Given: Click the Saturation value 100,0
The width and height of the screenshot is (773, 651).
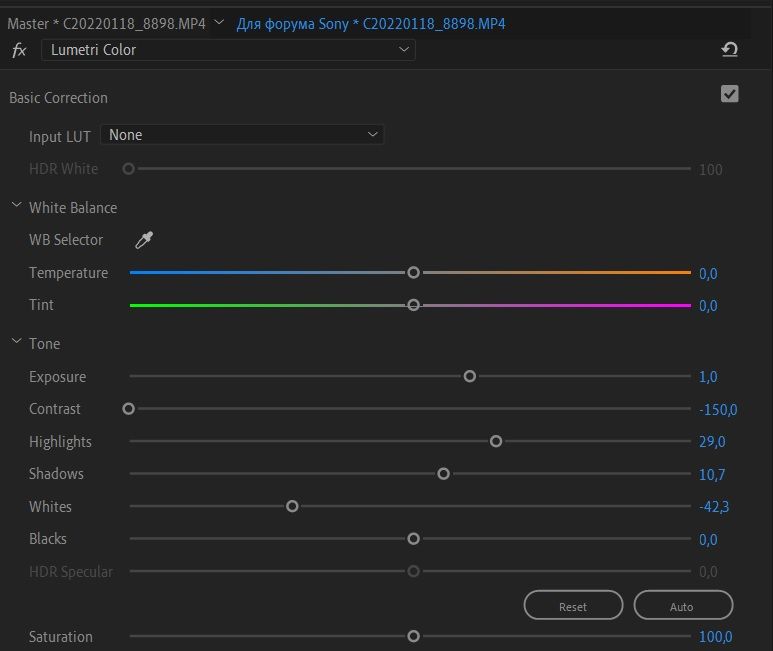Looking at the screenshot, I should point(715,637).
